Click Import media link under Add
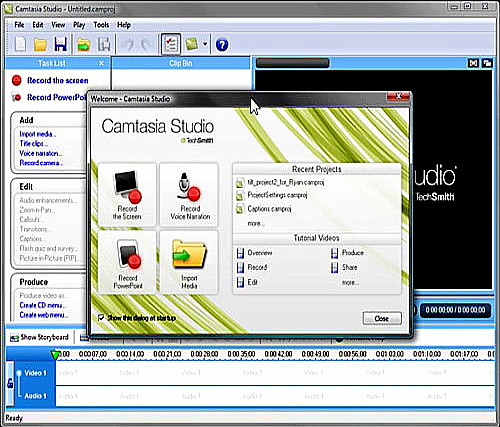The width and height of the screenshot is (500, 427). 37,134
